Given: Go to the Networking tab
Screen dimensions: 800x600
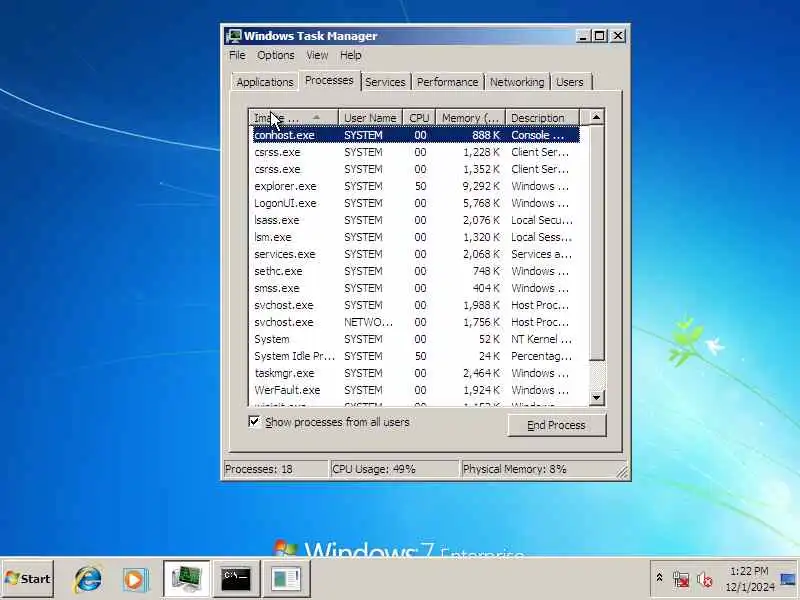Looking at the screenshot, I should click(517, 82).
